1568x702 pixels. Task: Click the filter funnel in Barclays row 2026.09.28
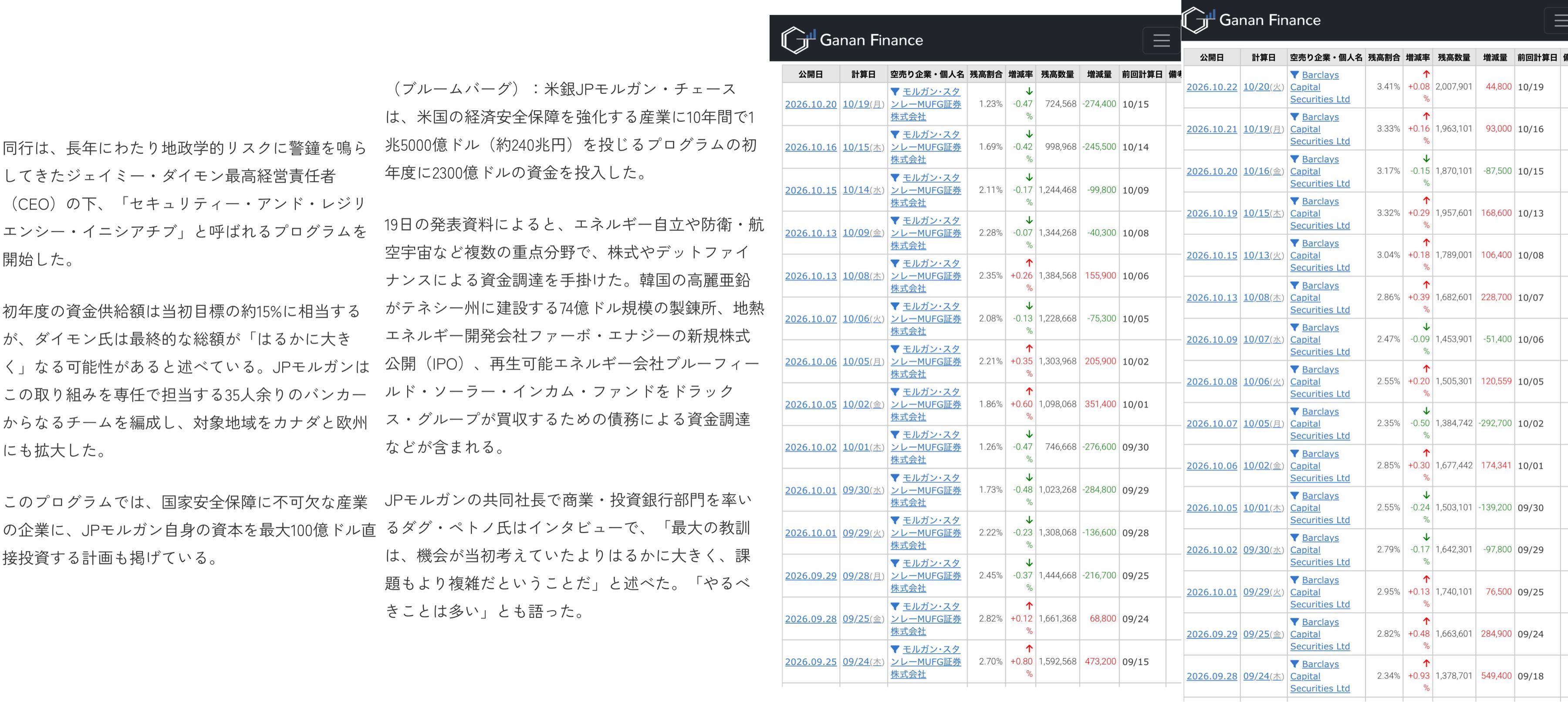pyautogui.click(x=1295, y=664)
